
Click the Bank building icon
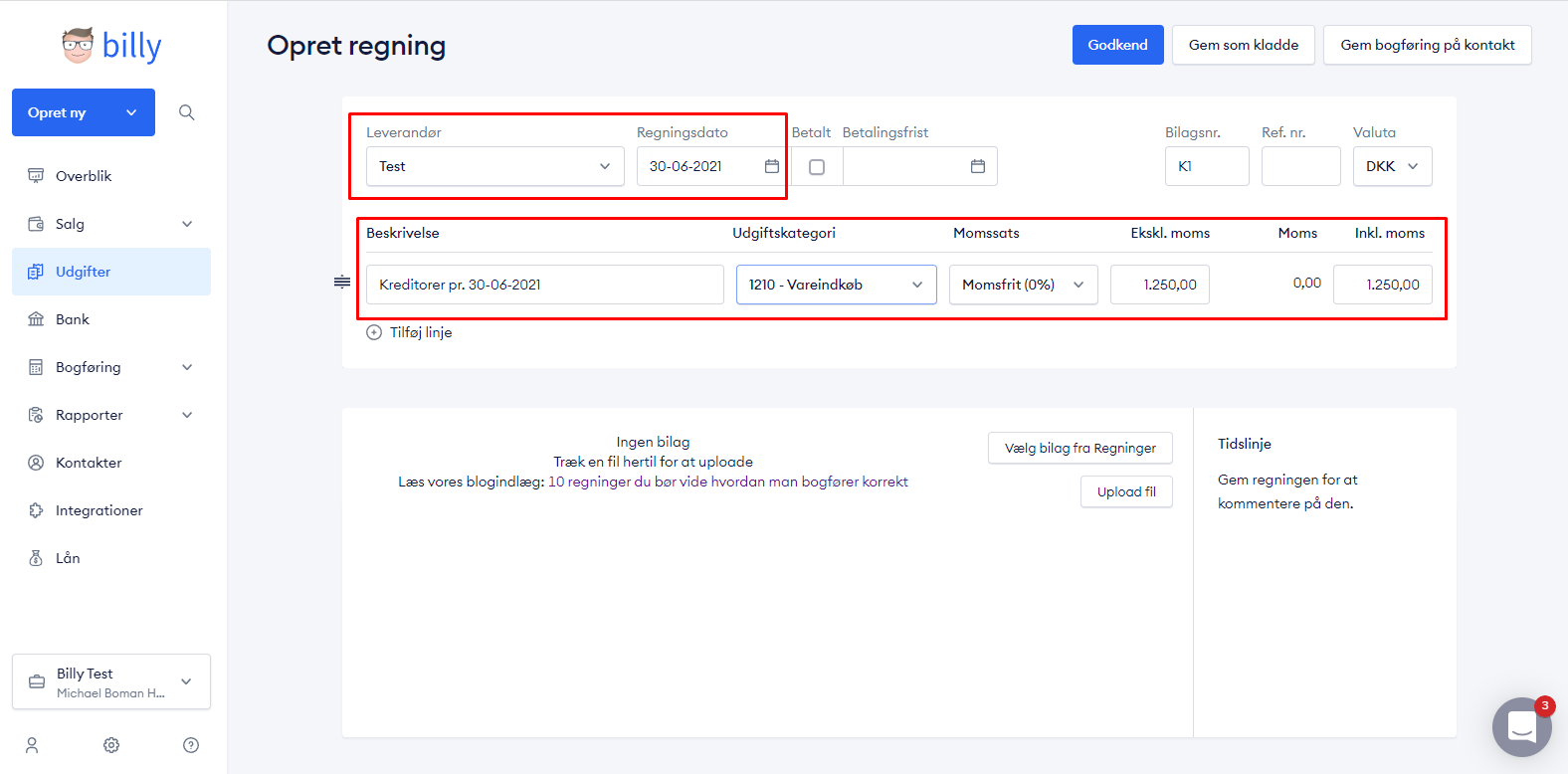click(36, 319)
